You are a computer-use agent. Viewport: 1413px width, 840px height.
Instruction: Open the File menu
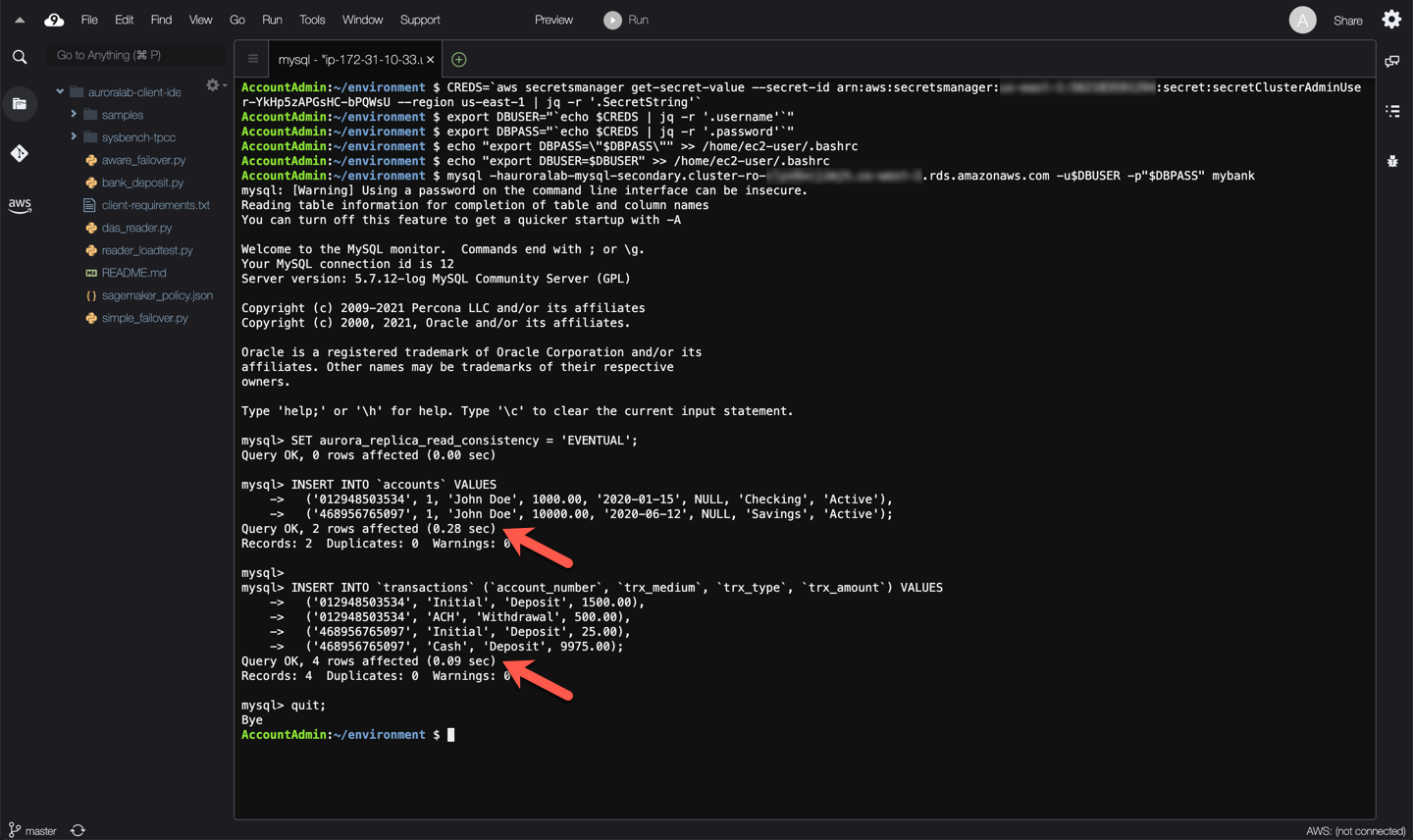88,19
